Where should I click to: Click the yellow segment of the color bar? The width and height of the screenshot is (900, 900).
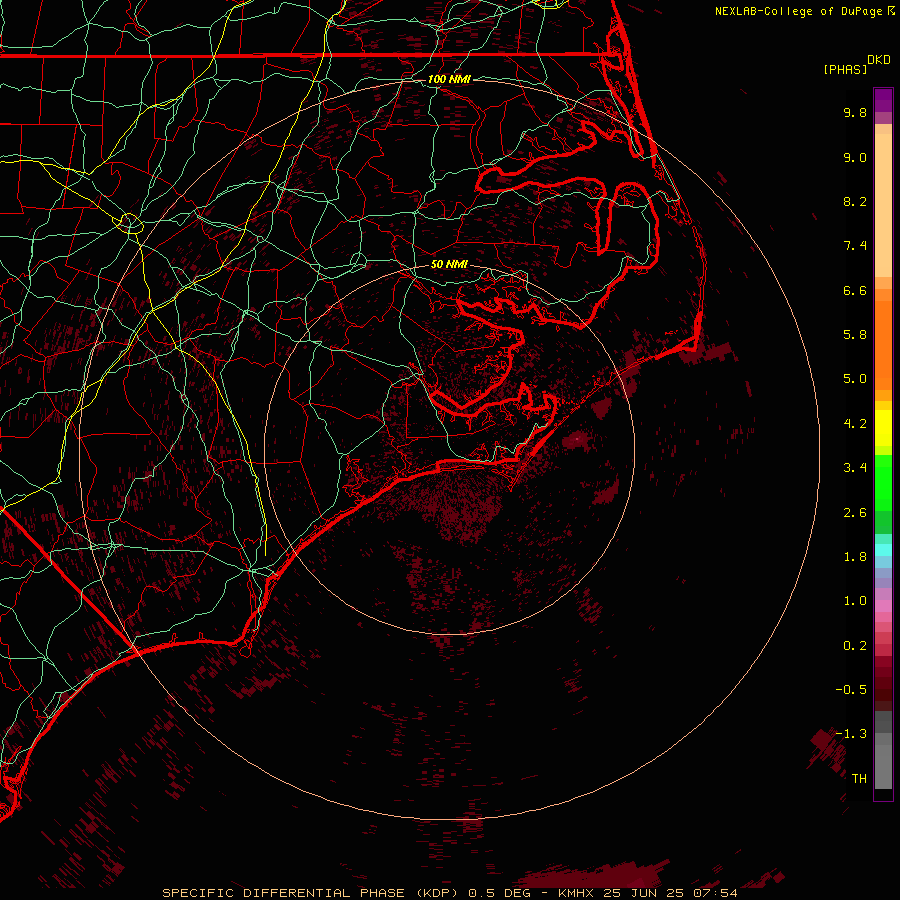(883, 428)
